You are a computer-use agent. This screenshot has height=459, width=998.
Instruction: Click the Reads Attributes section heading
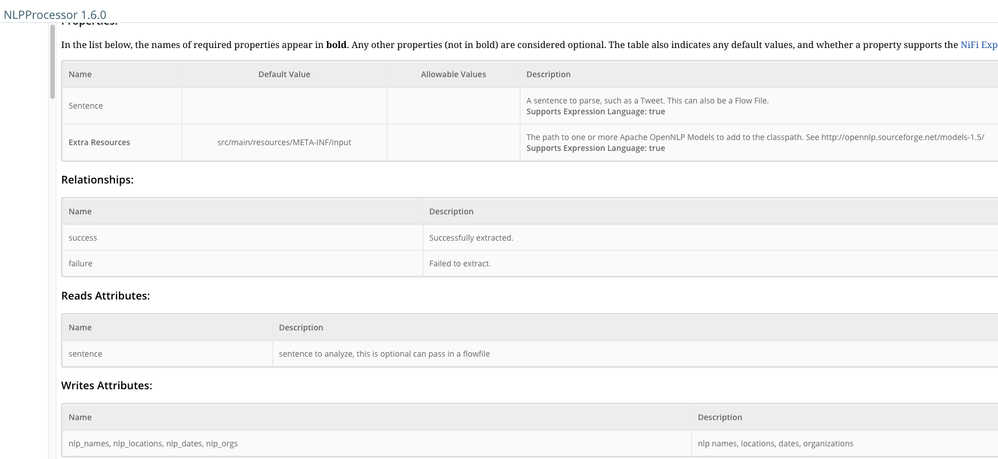coord(105,296)
